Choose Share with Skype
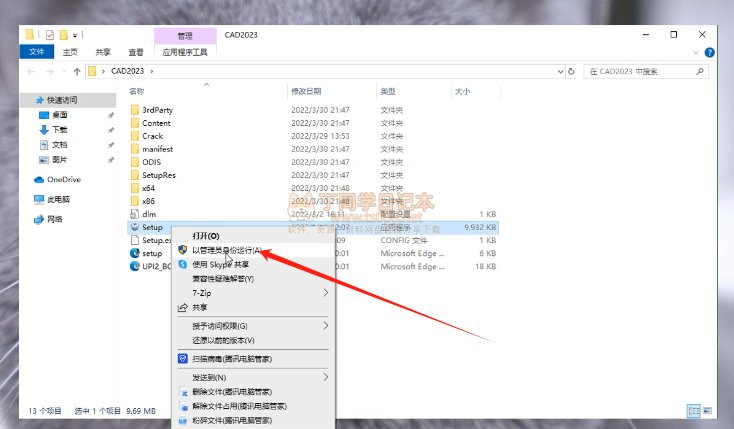Image resolution: width=734 pixels, height=429 pixels. 253,265
